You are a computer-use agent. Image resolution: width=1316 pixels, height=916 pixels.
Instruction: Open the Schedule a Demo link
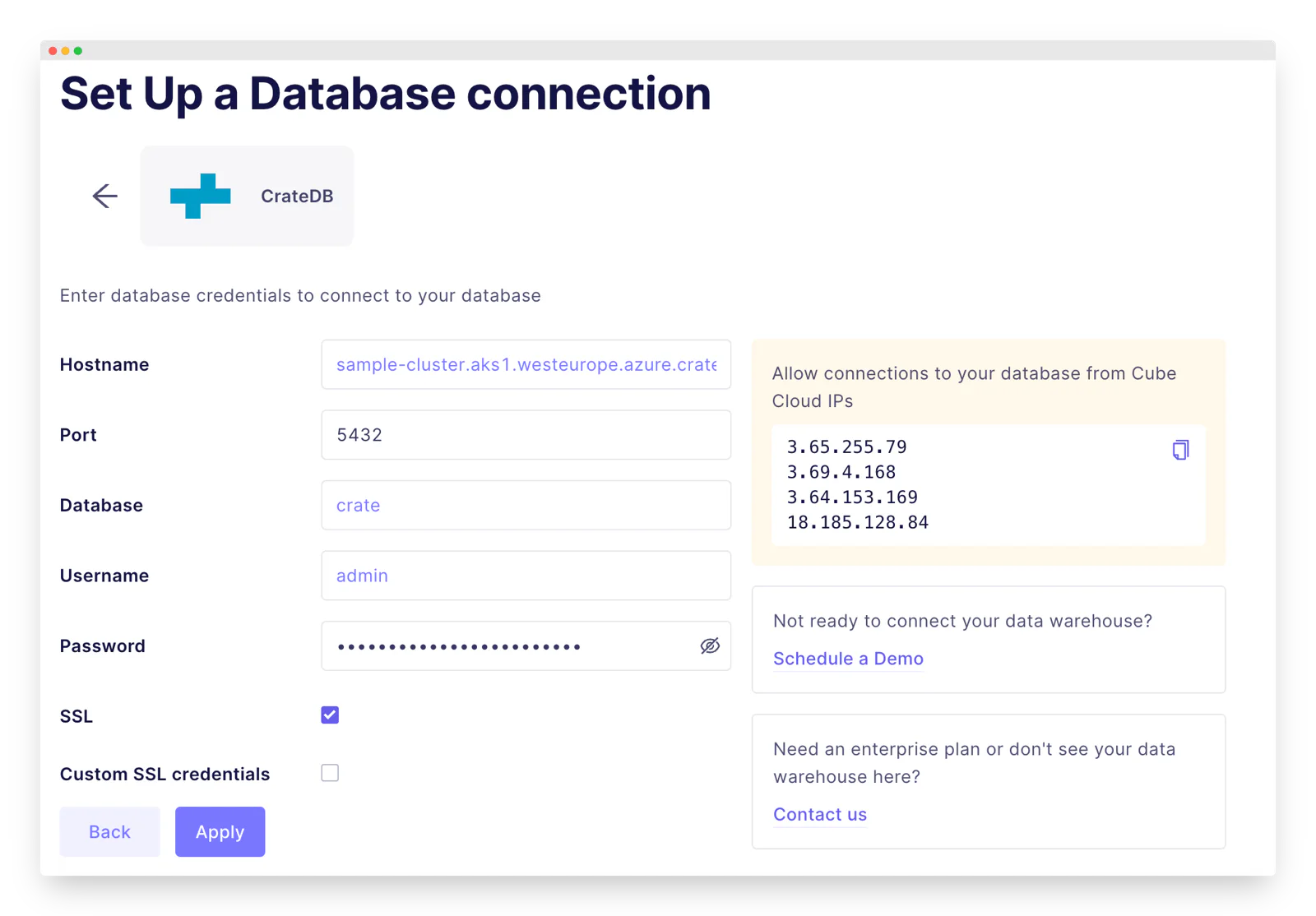click(x=848, y=659)
